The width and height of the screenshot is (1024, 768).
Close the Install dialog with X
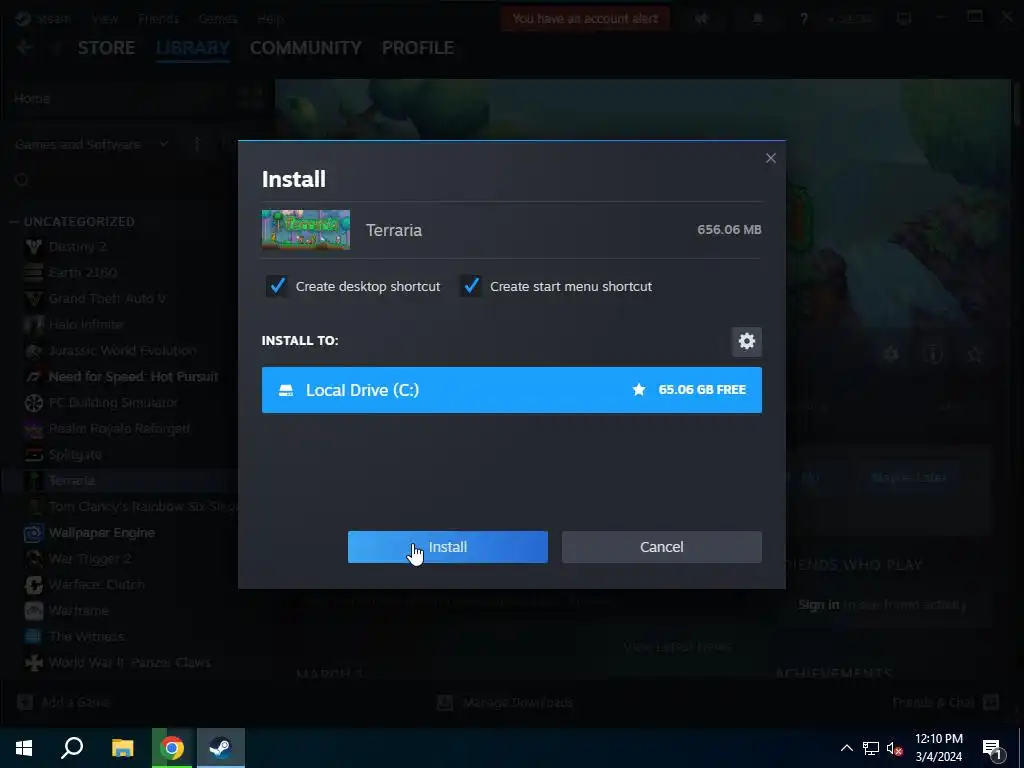tap(771, 158)
